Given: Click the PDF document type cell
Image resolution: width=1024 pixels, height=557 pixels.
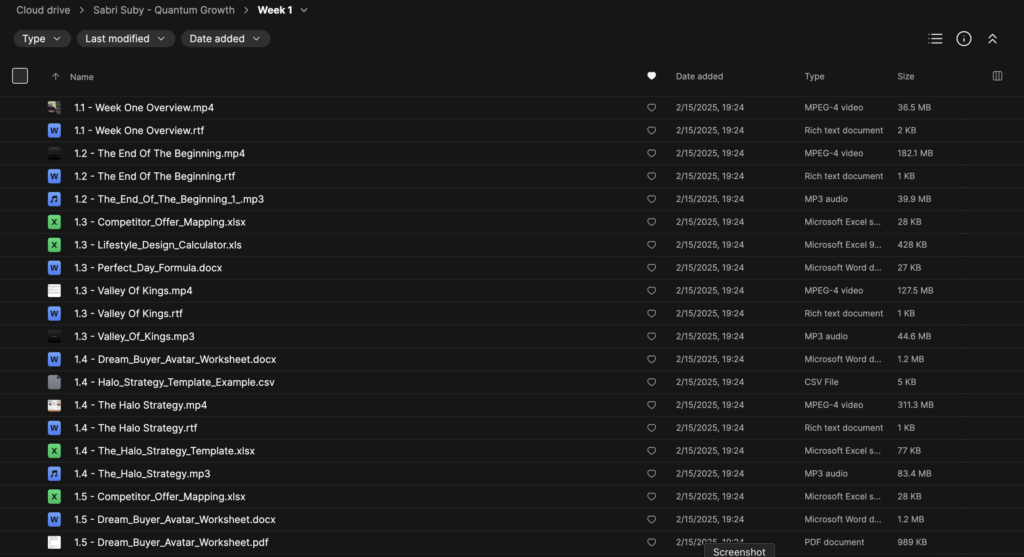Looking at the screenshot, I should click(834, 541).
